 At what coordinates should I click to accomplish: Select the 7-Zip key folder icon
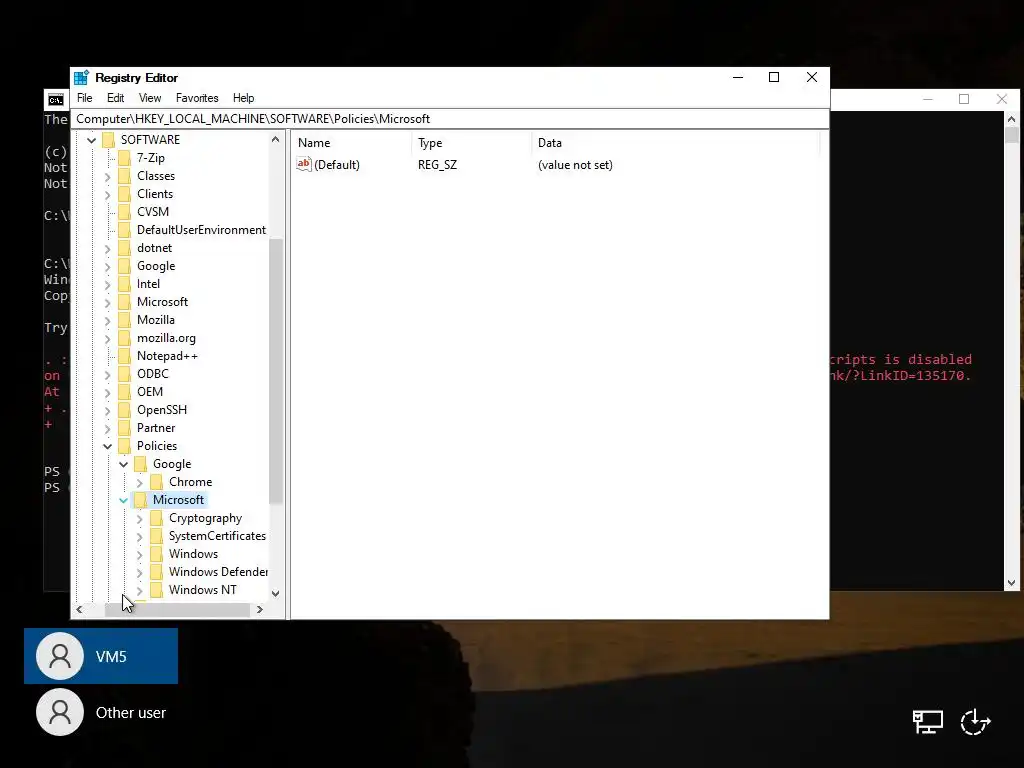pos(124,158)
